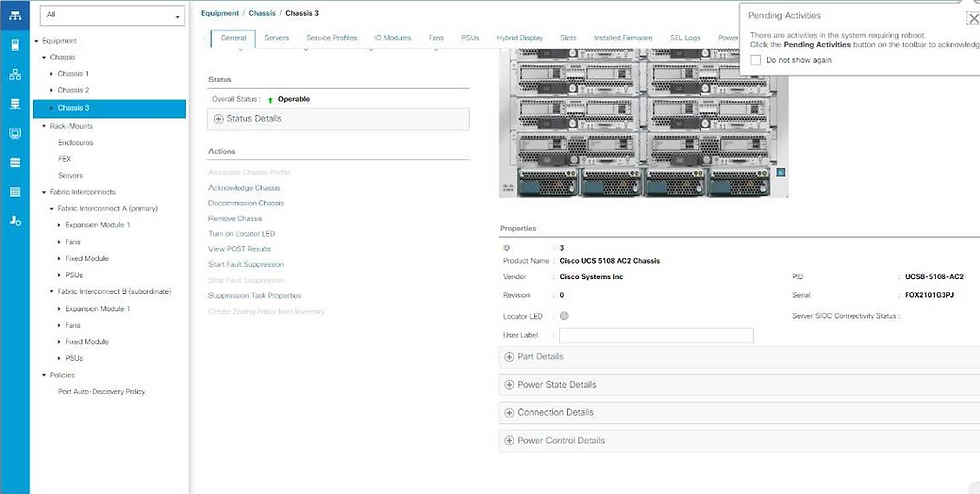
Task: Expand Chassis 1 tree node
Action: 52,74
